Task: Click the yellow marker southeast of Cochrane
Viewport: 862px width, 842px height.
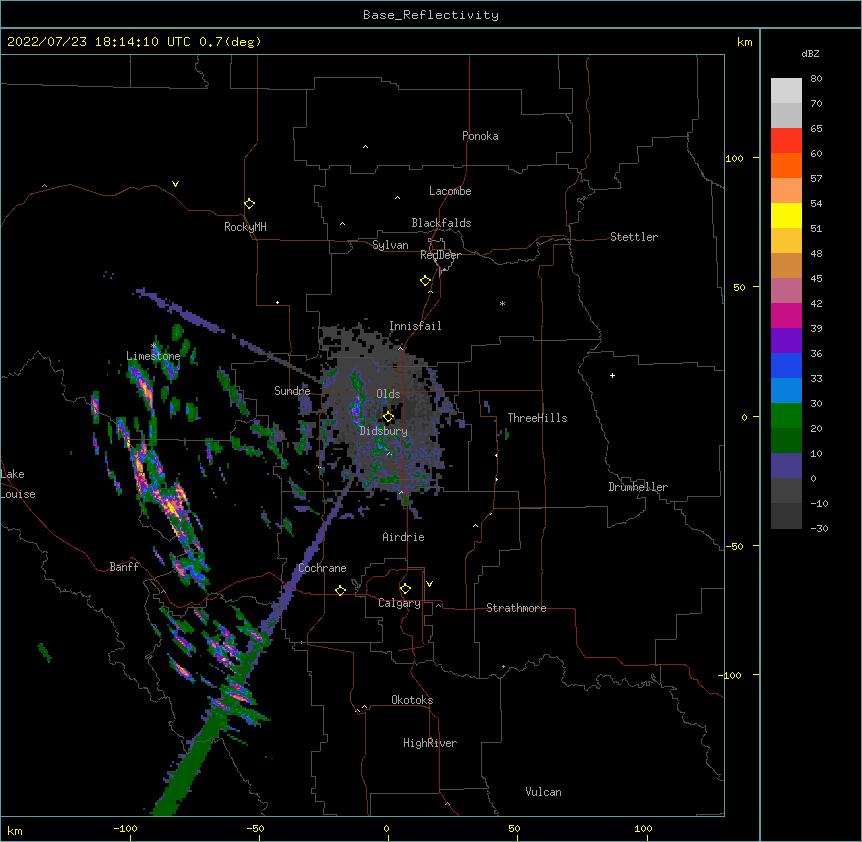Action: point(340,590)
